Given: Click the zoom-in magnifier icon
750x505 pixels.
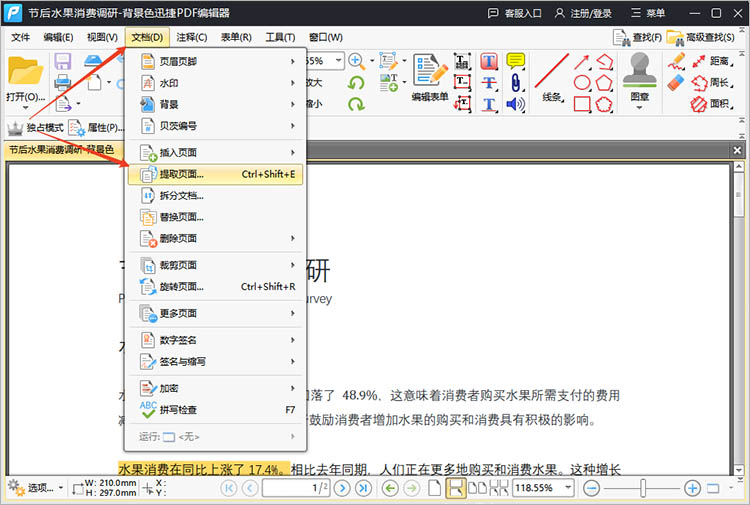Looking at the screenshot, I should [356, 61].
